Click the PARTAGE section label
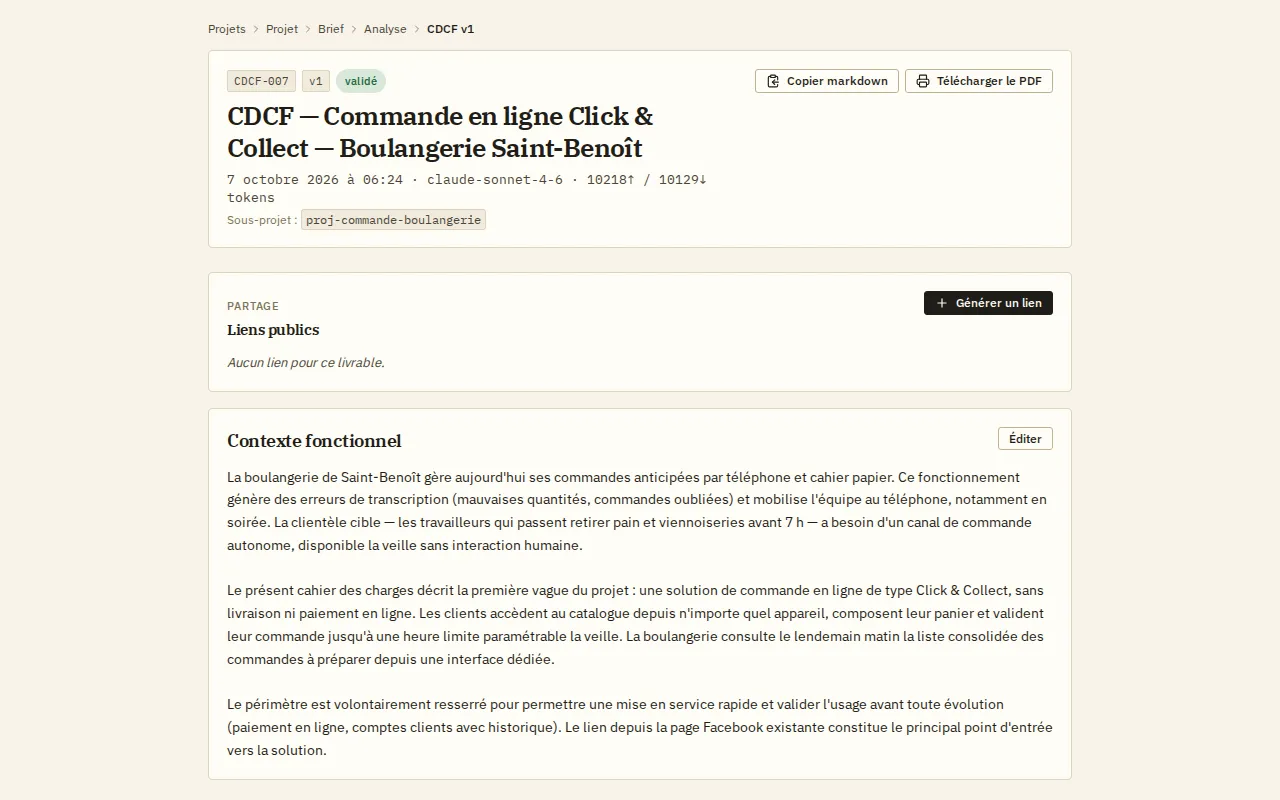Image resolution: width=1280 pixels, height=800 pixels. [x=253, y=306]
